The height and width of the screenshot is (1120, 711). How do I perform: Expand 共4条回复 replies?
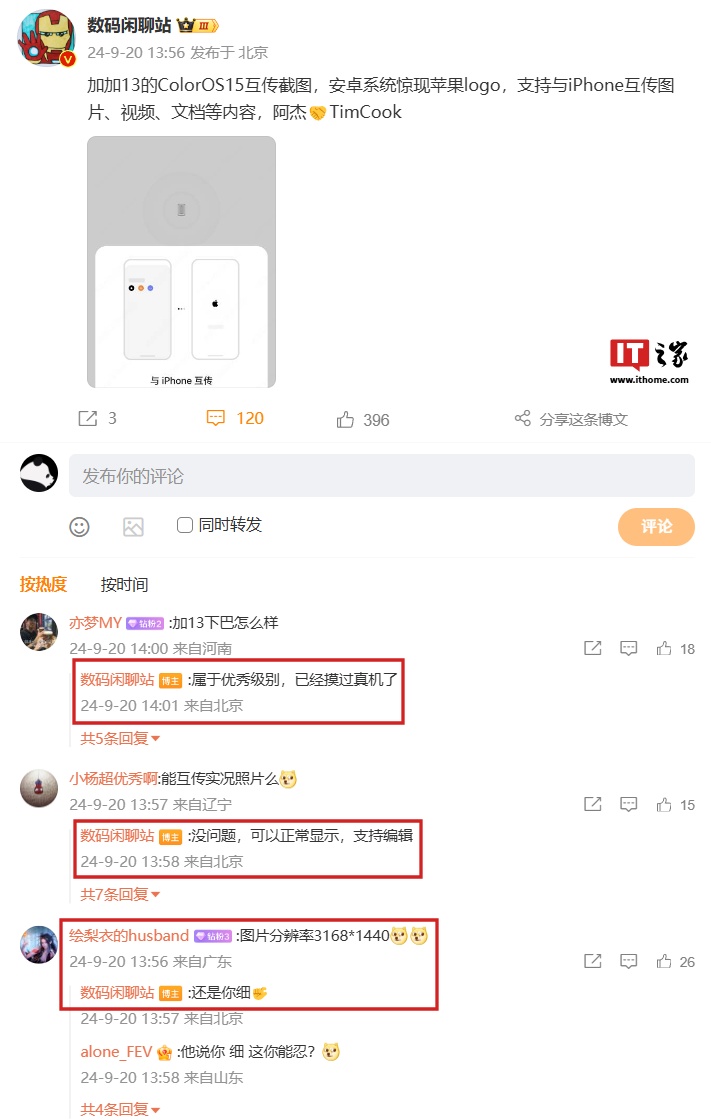(120, 1109)
